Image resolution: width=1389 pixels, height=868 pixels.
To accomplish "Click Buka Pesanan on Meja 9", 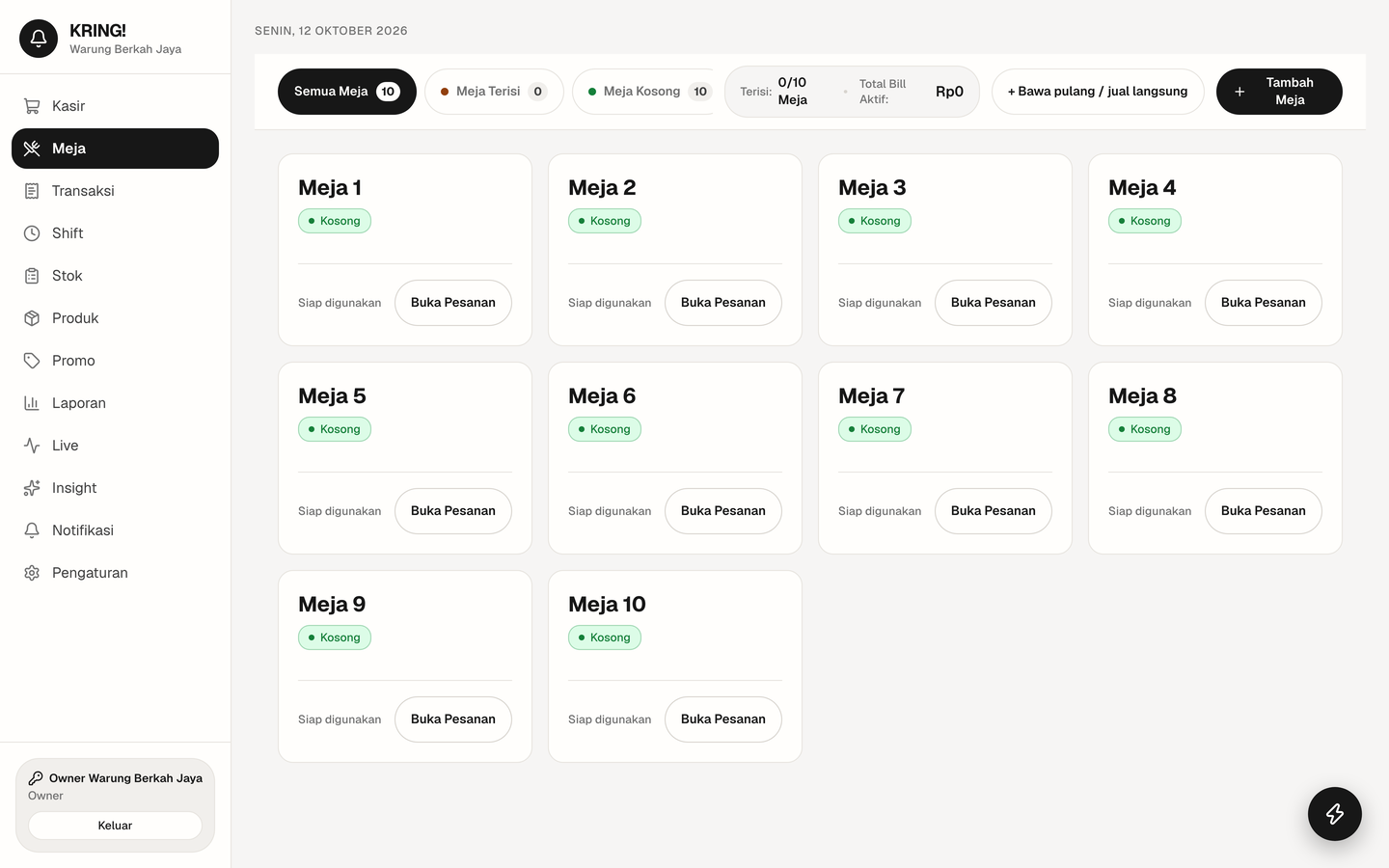I will 453,719.
